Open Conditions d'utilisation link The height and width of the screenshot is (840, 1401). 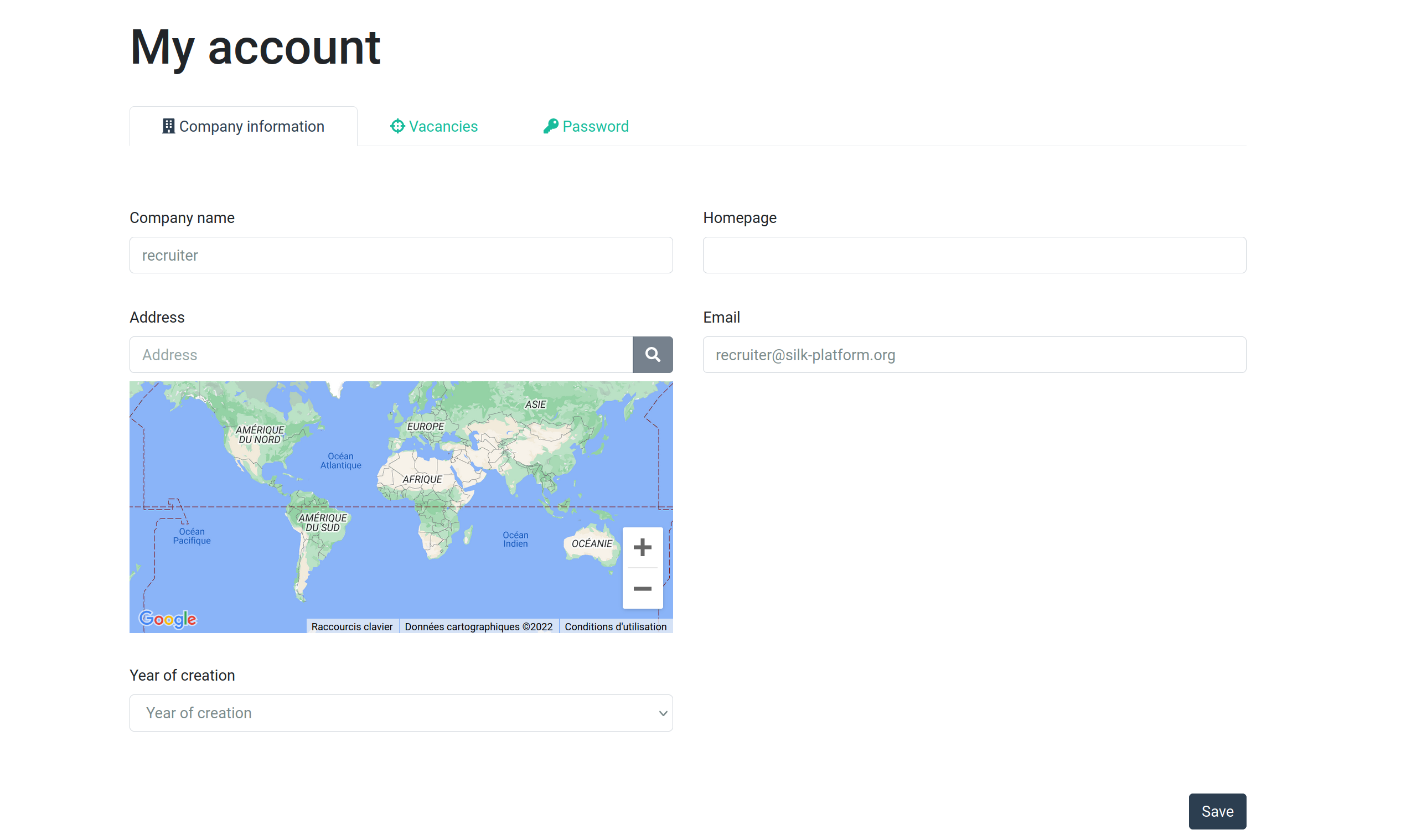pos(615,626)
